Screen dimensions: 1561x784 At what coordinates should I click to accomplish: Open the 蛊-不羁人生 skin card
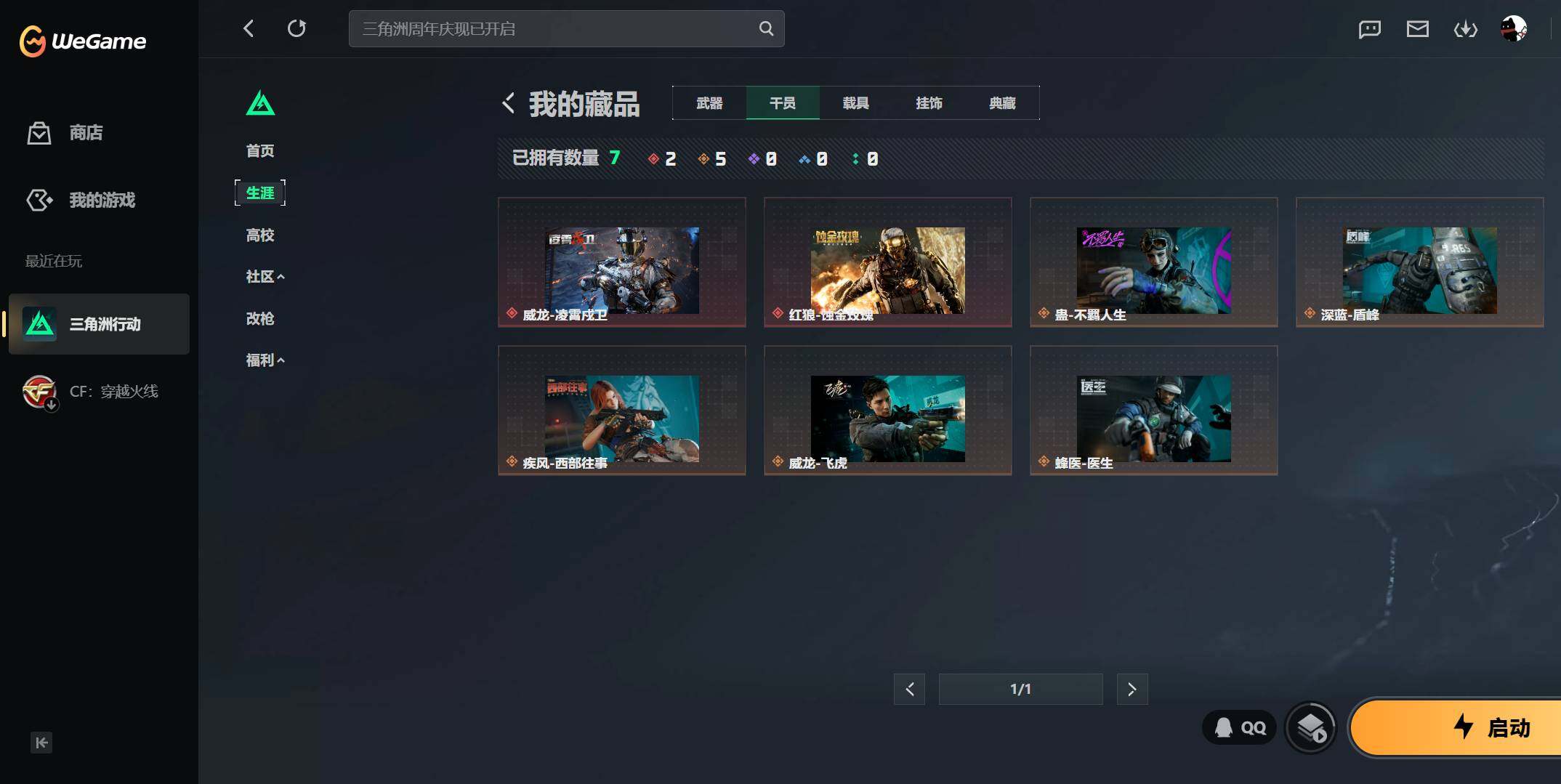1154,262
